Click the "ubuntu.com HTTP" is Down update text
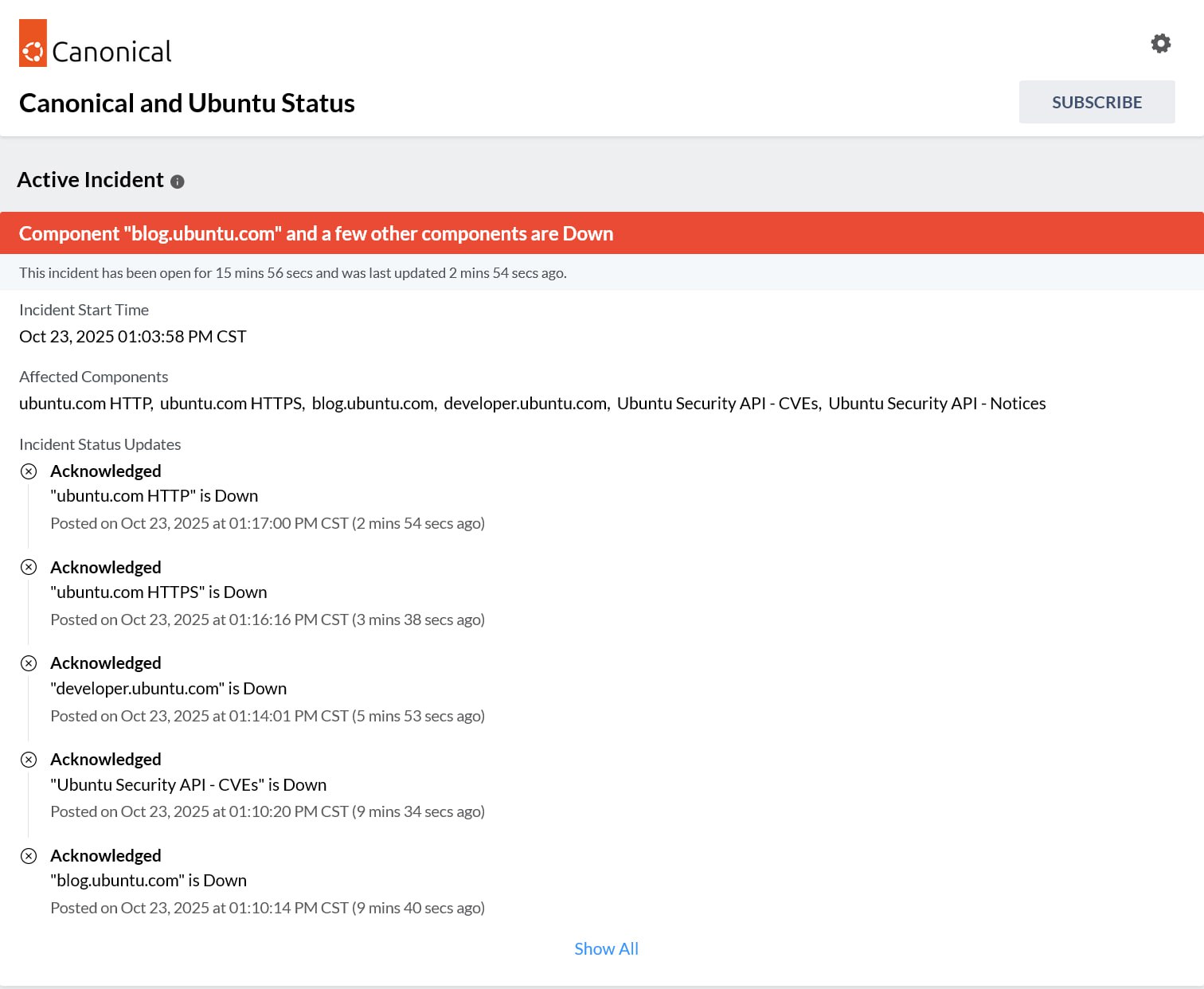 pos(154,496)
